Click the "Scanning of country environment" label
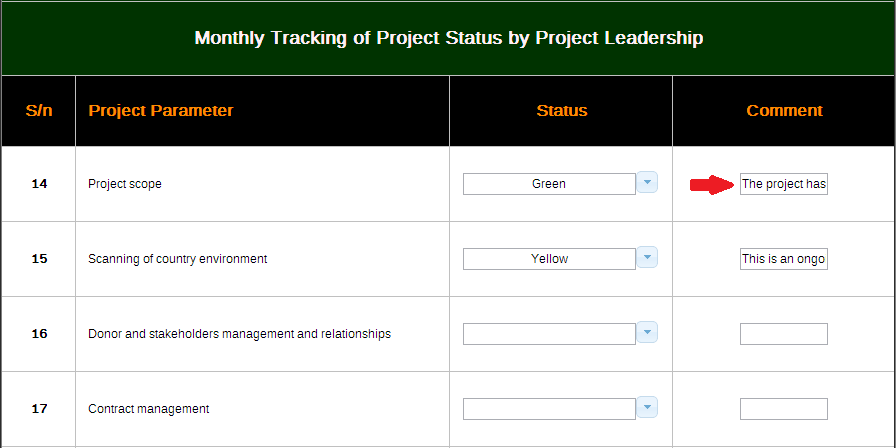The width and height of the screenshot is (896, 448). point(178,259)
